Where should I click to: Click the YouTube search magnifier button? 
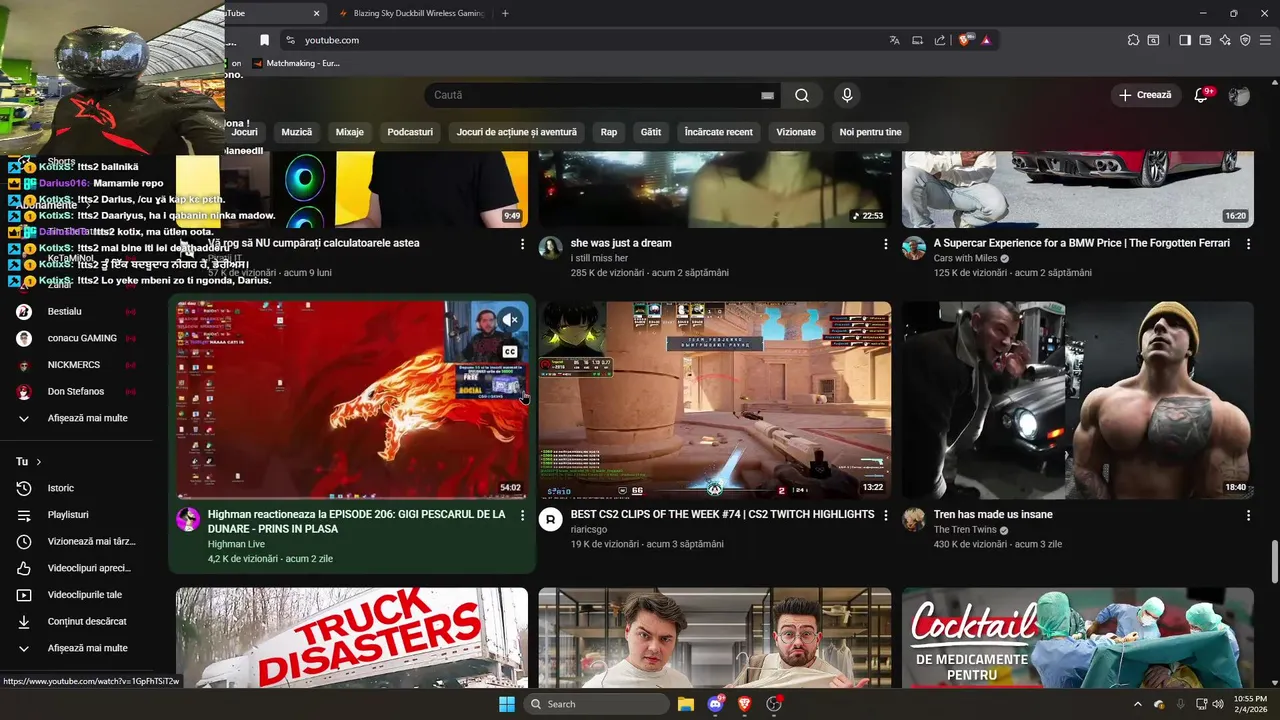tap(802, 95)
